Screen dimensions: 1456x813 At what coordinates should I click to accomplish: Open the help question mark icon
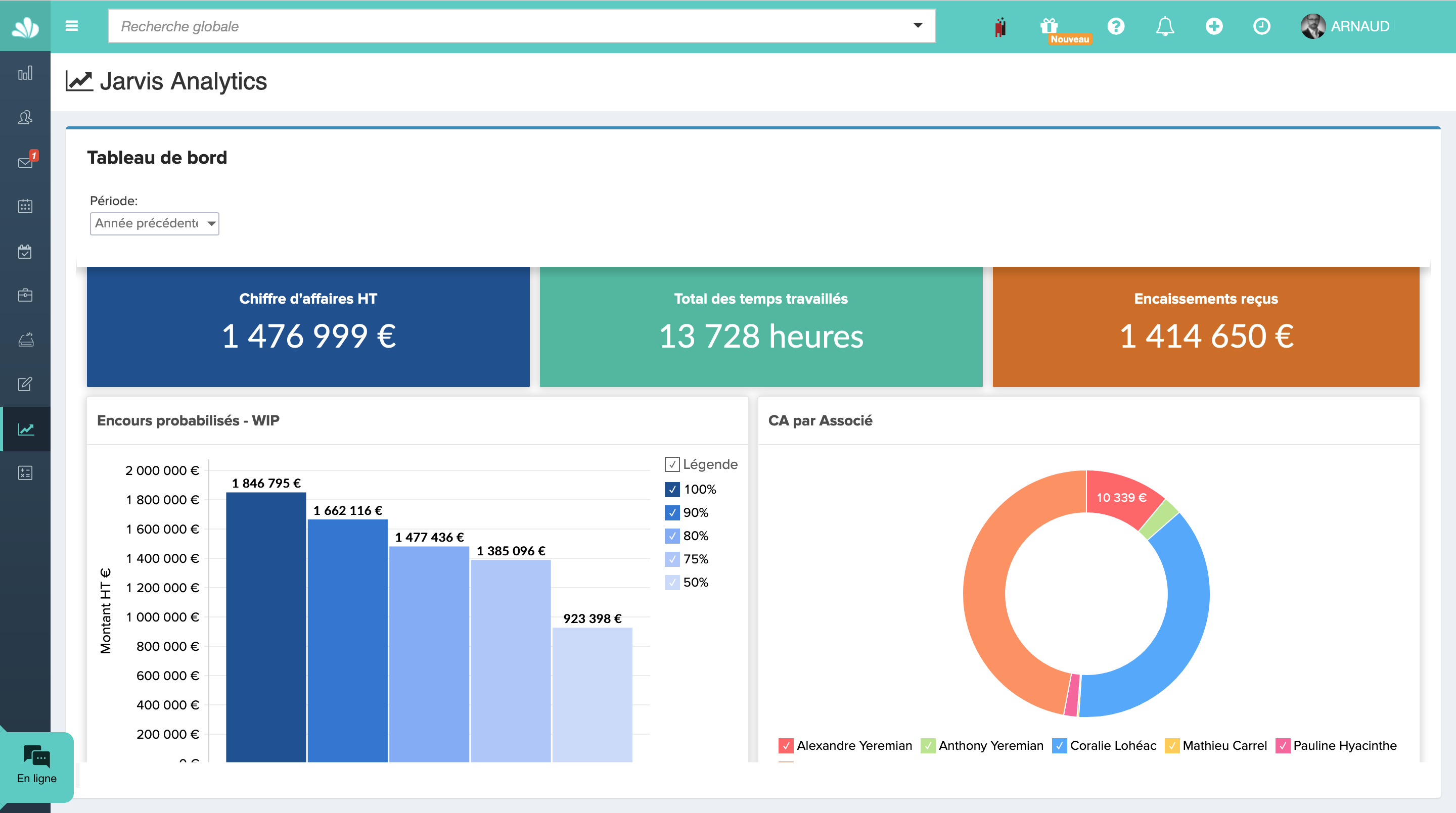click(x=1116, y=26)
